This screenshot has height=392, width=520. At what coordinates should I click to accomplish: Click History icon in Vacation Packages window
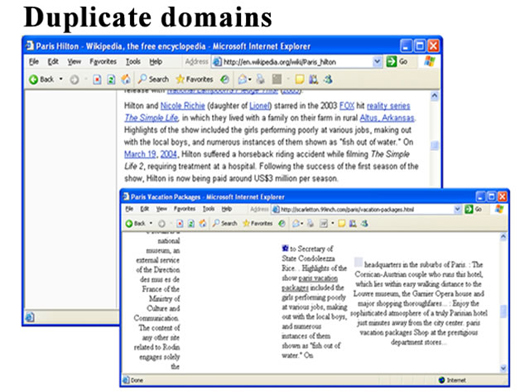click(282, 223)
